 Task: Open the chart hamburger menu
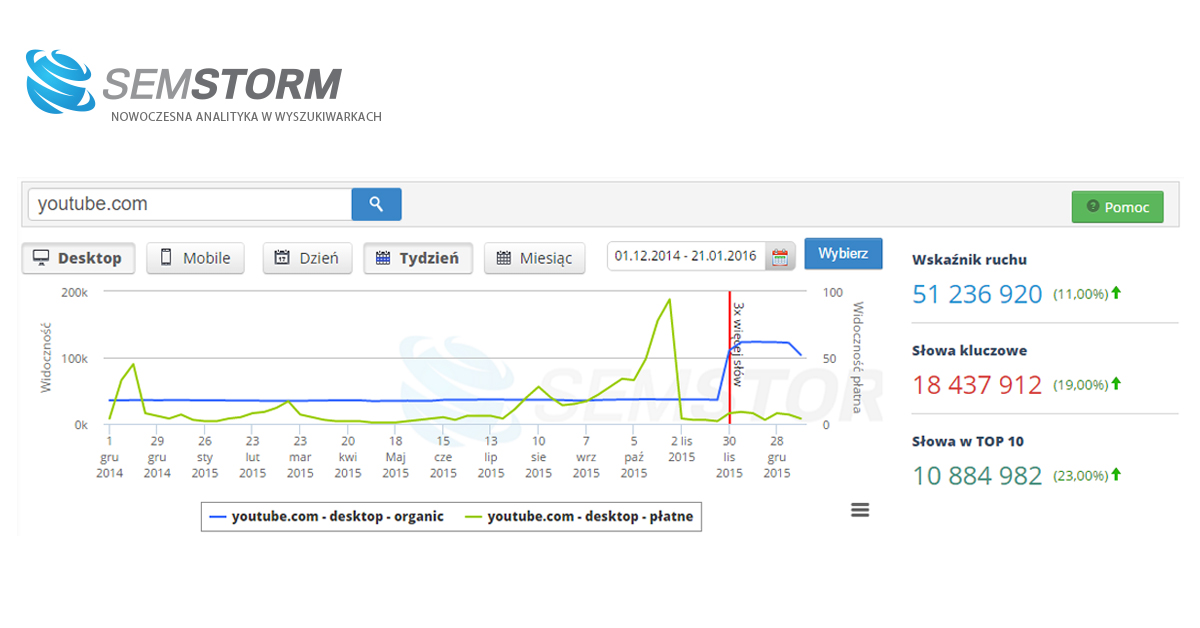pyautogui.click(x=860, y=510)
